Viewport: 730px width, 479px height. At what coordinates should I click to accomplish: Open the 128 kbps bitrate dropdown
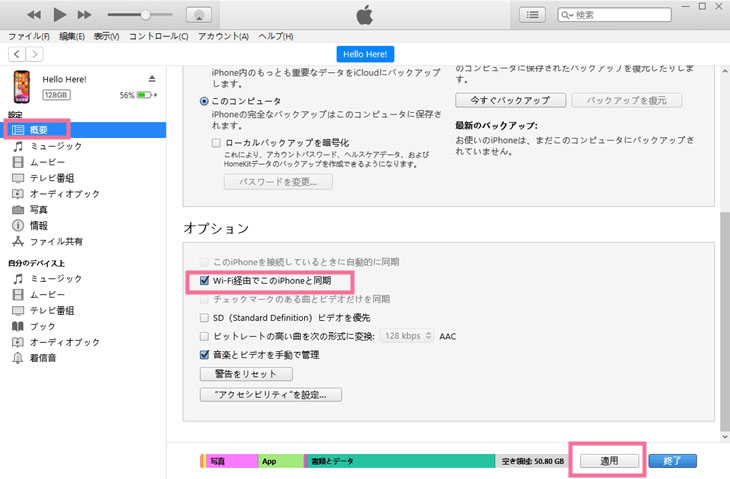click(407, 336)
